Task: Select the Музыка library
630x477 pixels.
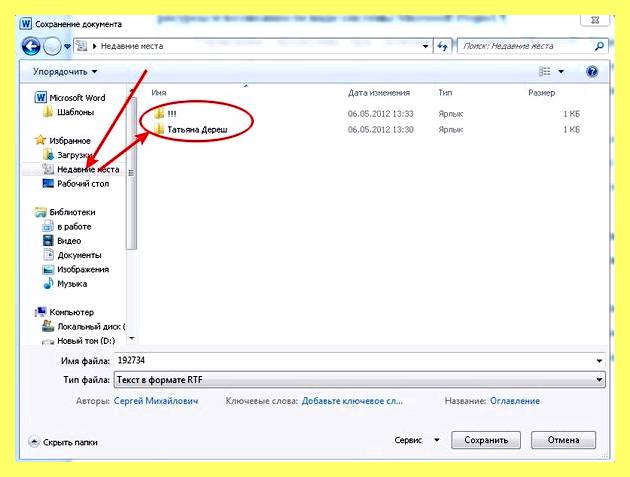Action: (65, 284)
